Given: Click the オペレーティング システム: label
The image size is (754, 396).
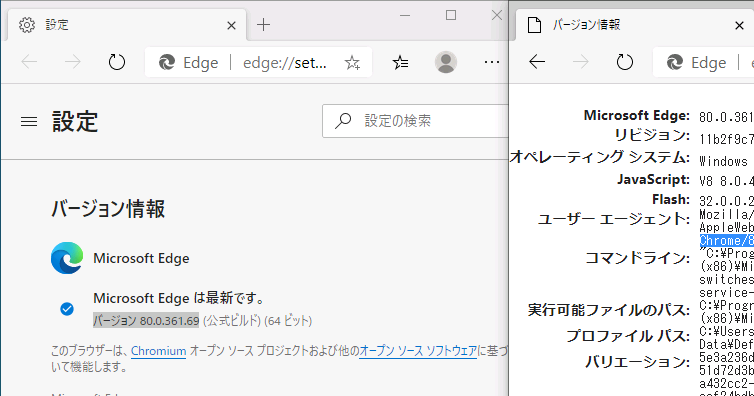Looking at the screenshot, I should 600,157.
